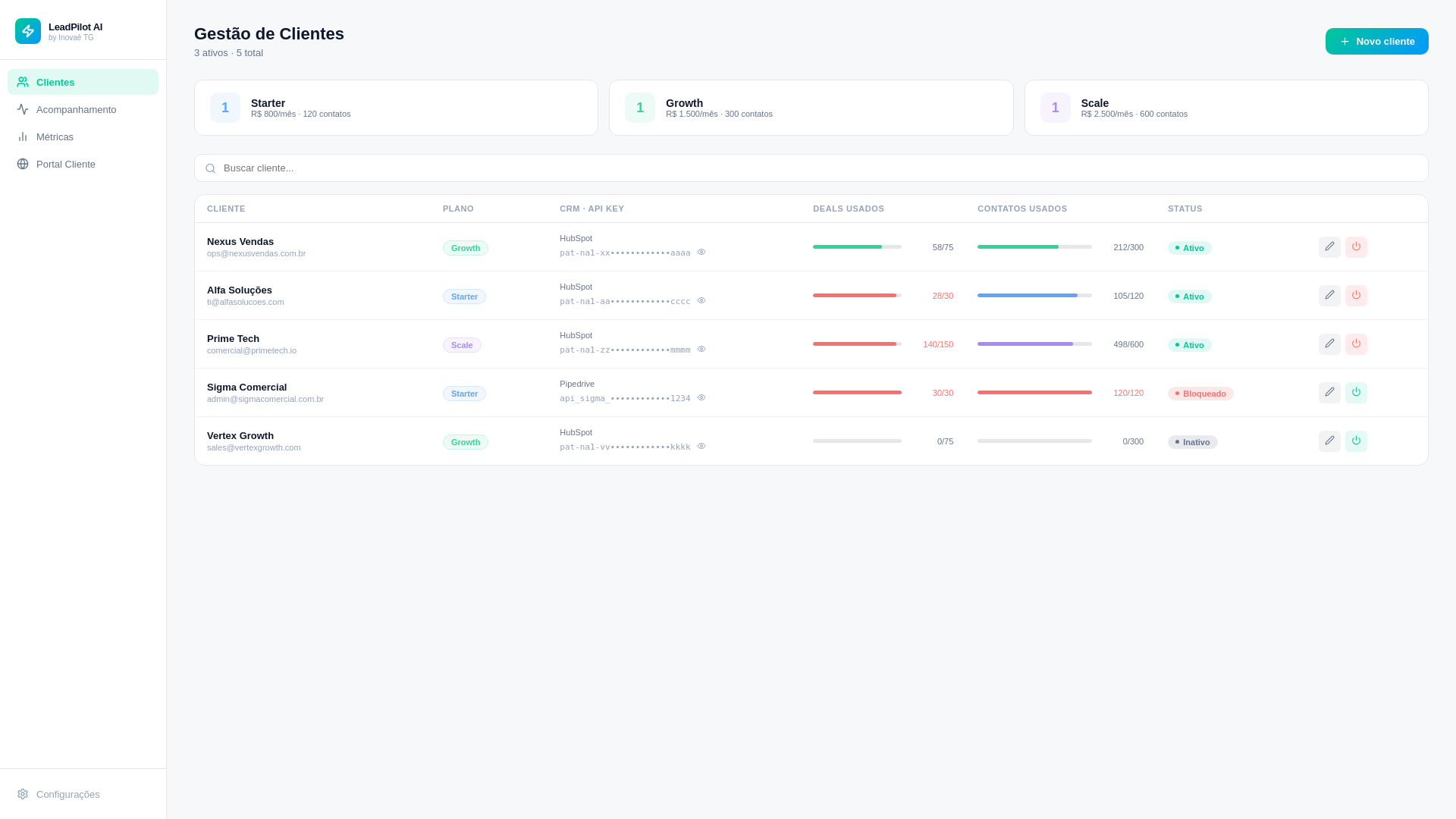
Task: Click the DEALS USADOS column header
Action: 849,209
